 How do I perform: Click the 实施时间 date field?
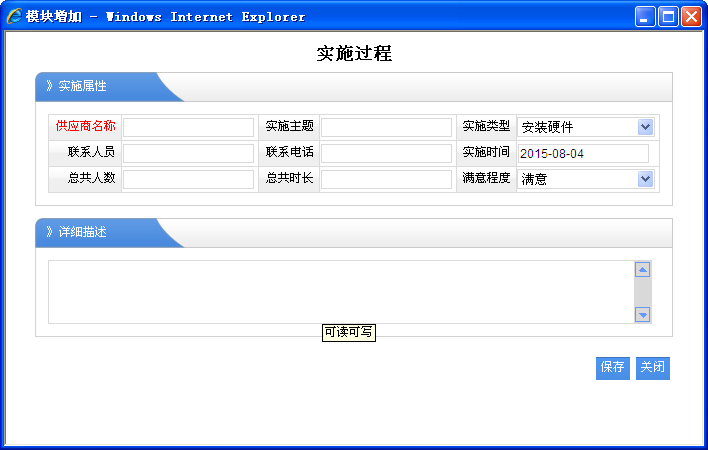pyautogui.click(x=583, y=153)
